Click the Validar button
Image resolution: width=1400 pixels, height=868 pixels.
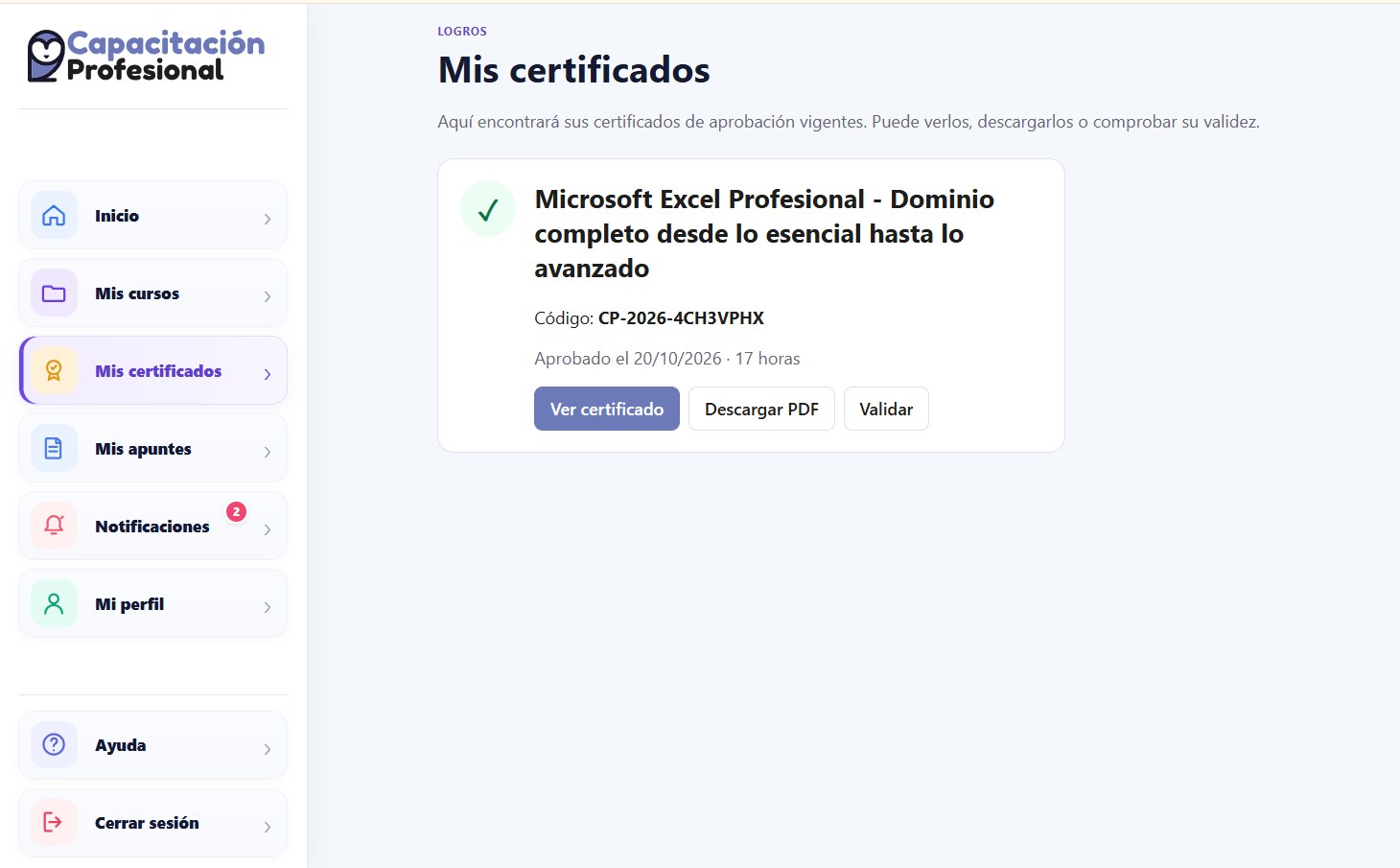point(886,409)
